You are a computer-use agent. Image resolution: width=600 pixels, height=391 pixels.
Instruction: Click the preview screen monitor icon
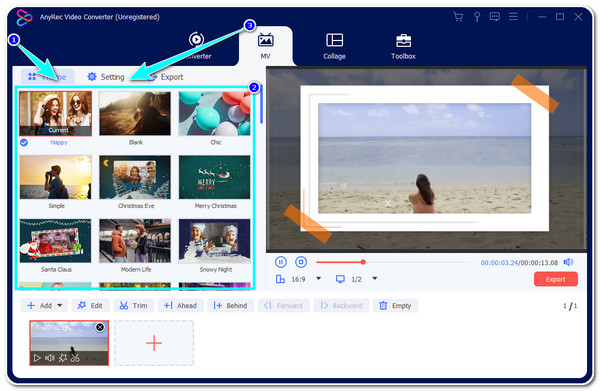click(x=340, y=279)
